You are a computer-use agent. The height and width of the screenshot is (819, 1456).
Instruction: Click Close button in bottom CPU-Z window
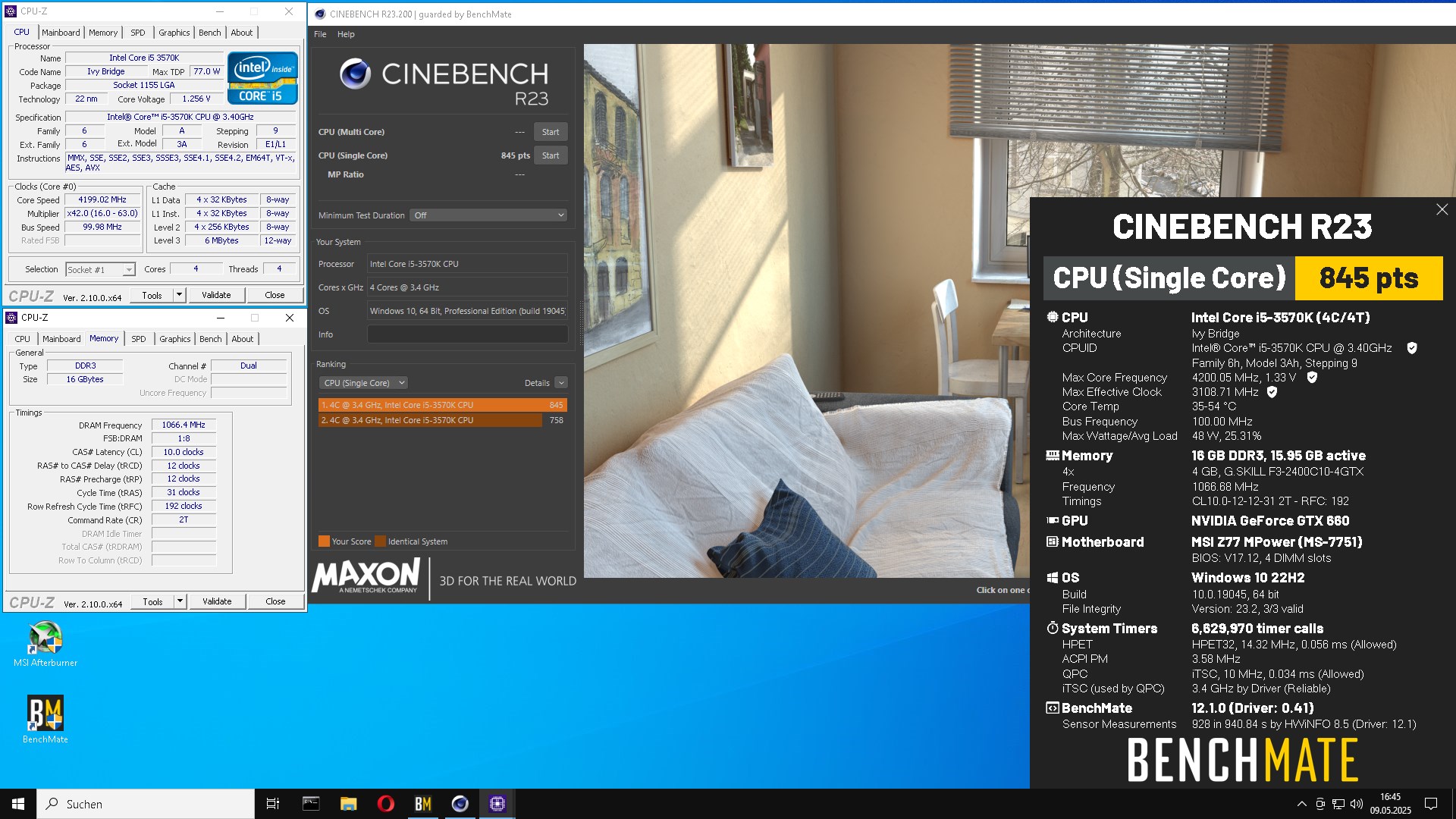275,601
